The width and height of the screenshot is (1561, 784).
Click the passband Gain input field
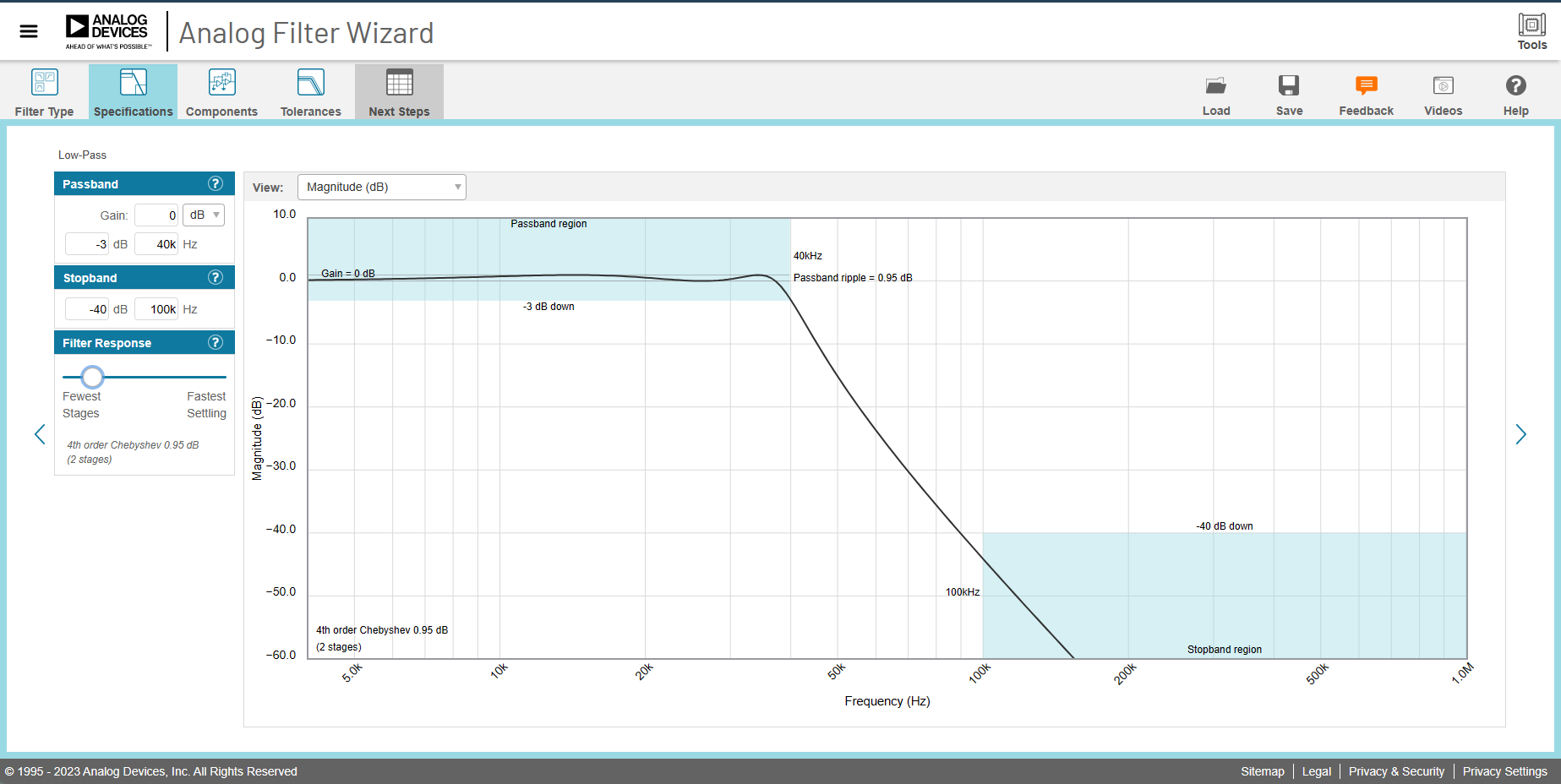(156, 215)
